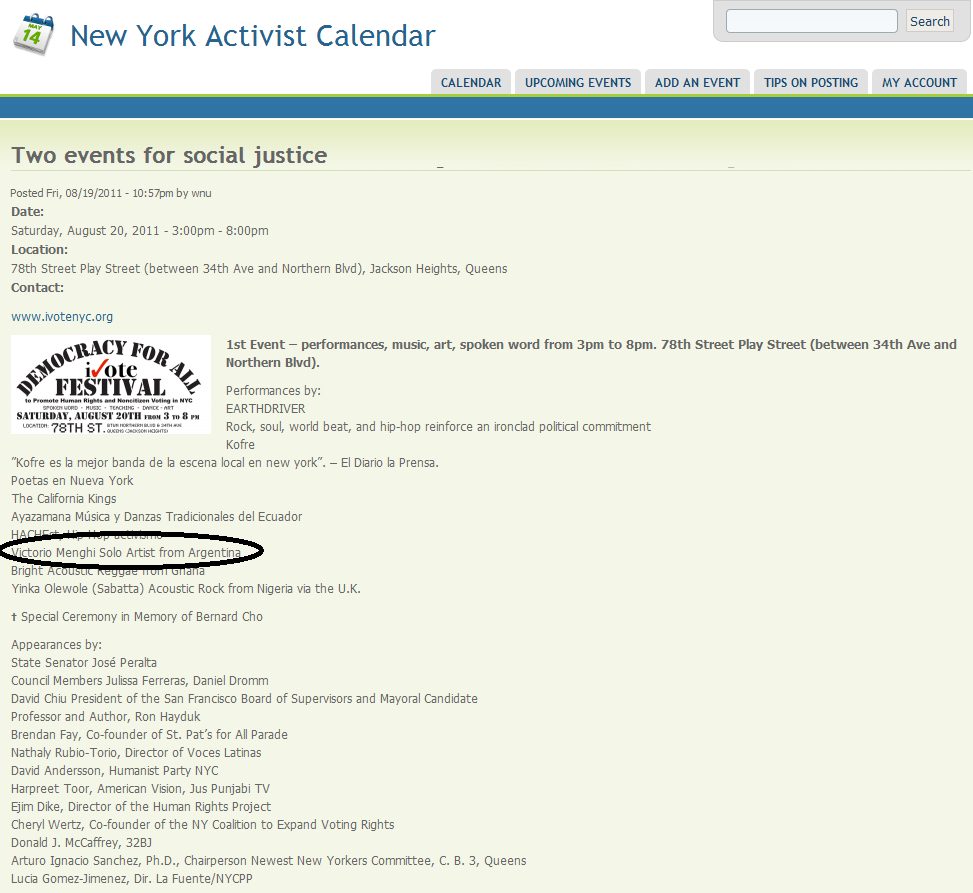Go to the Add an Event tab
The image size is (973, 893).
click(697, 83)
